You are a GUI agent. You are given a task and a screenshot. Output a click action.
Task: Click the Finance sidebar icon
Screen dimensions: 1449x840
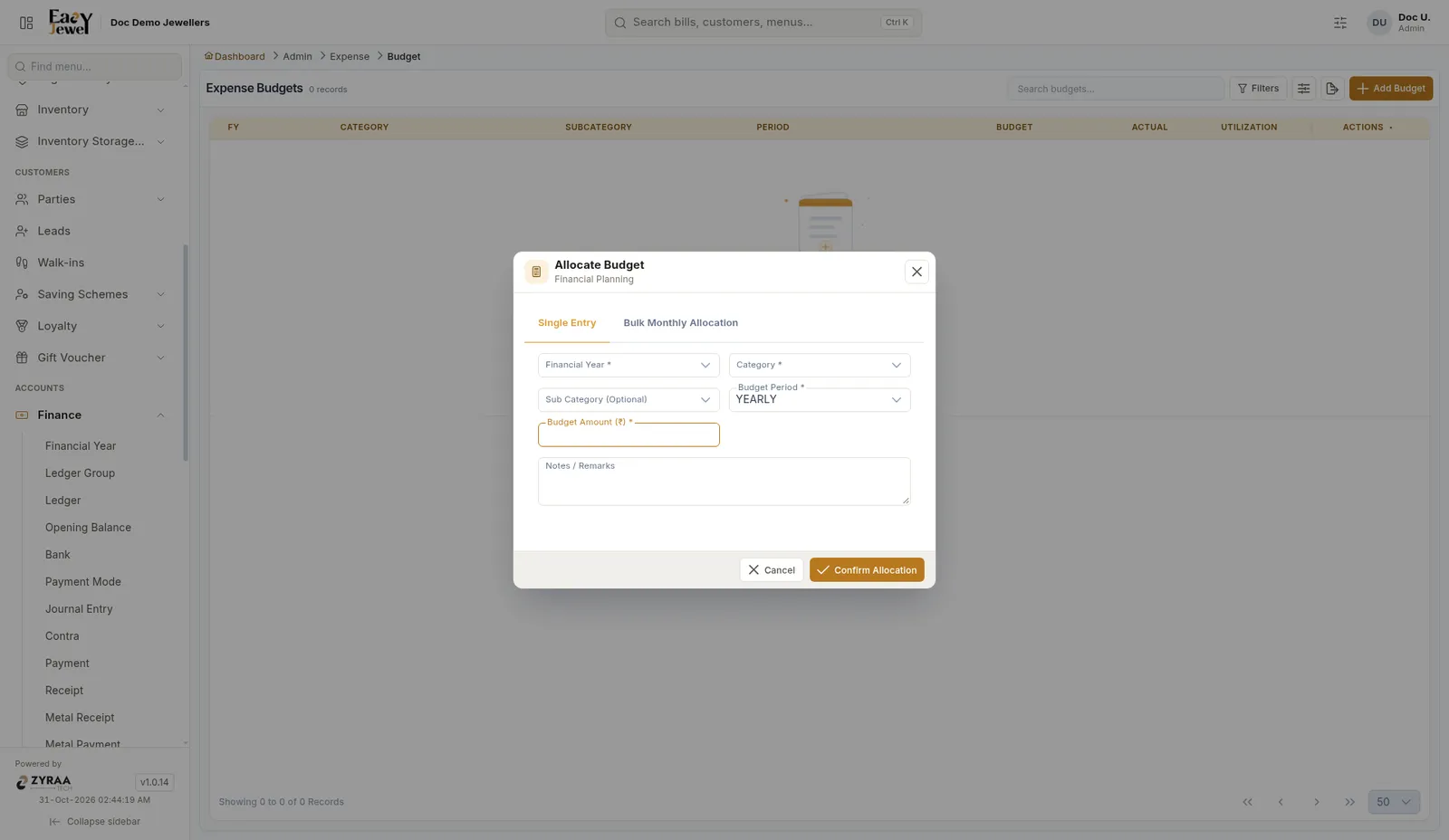[22, 415]
